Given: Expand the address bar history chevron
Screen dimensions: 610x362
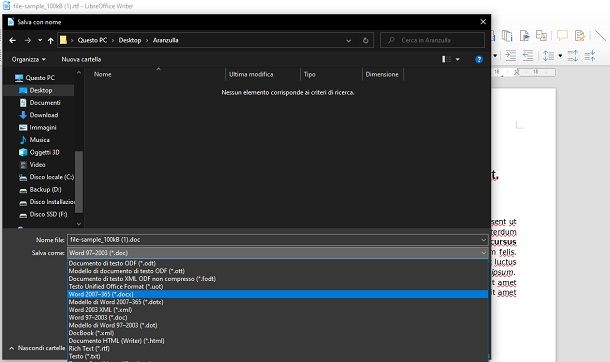Looking at the screenshot, I should tap(349, 40).
